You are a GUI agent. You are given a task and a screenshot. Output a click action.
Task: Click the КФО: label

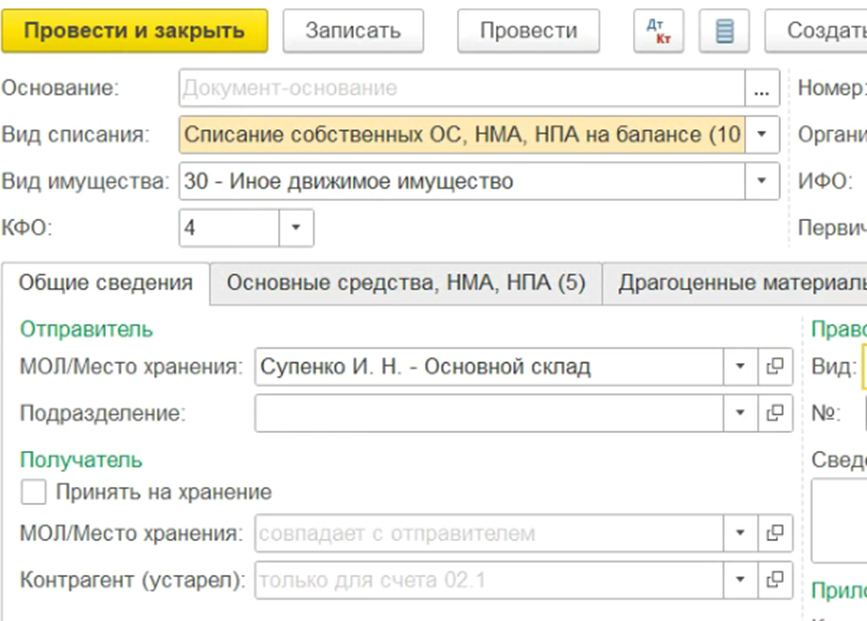tap(27, 227)
